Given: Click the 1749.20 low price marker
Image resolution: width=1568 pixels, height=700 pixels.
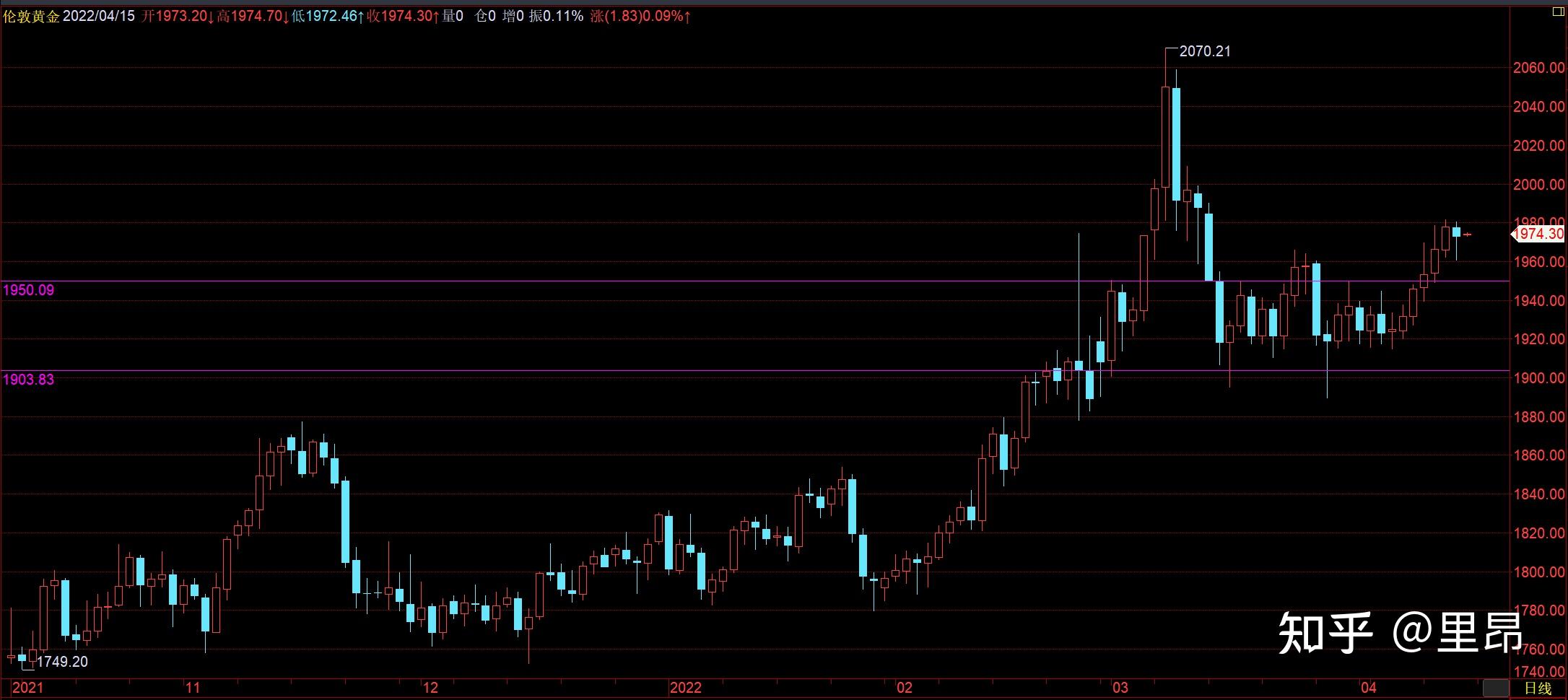Looking at the screenshot, I should pyautogui.click(x=62, y=662).
